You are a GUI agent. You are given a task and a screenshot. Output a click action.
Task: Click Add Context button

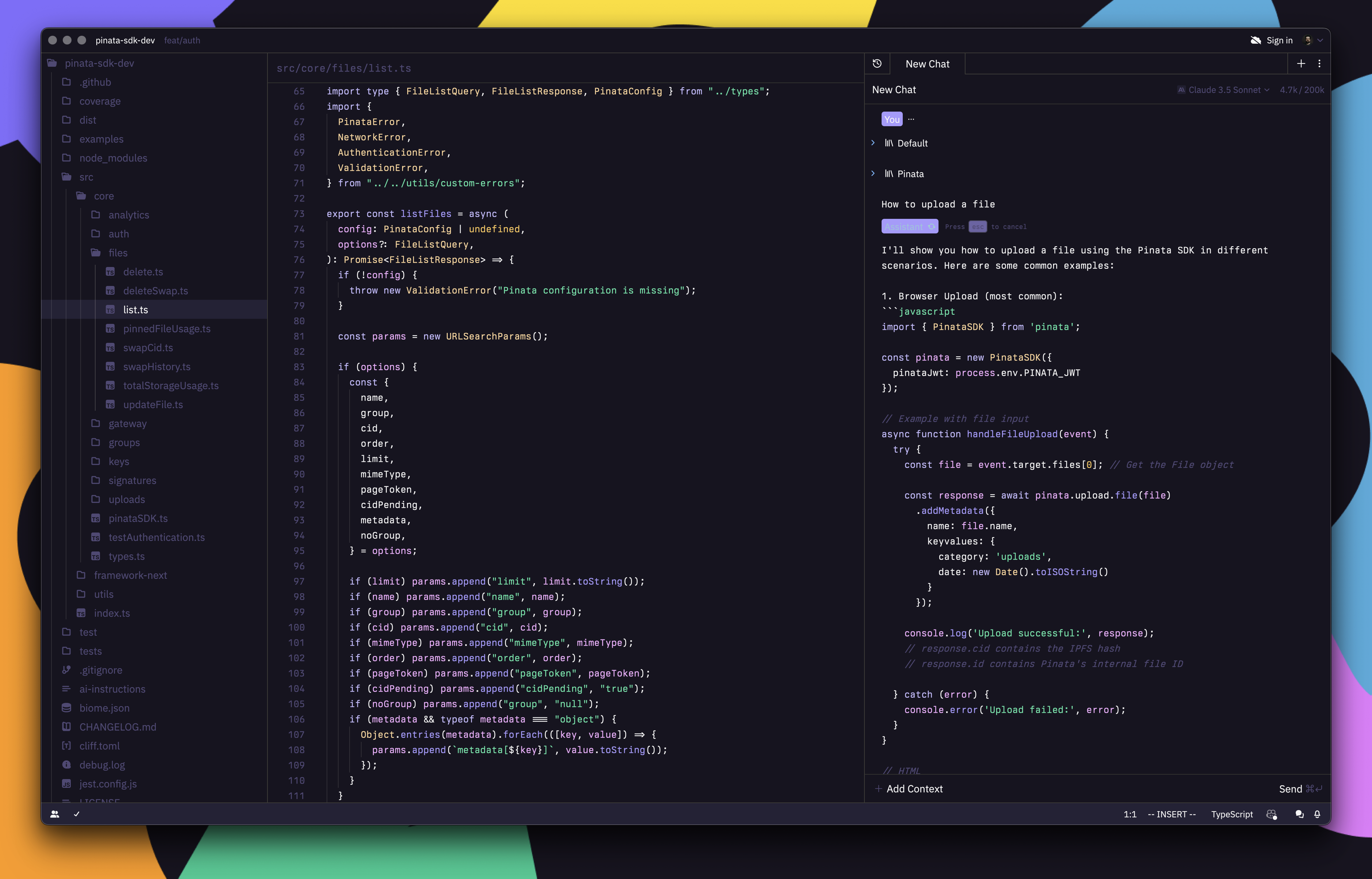point(909,788)
